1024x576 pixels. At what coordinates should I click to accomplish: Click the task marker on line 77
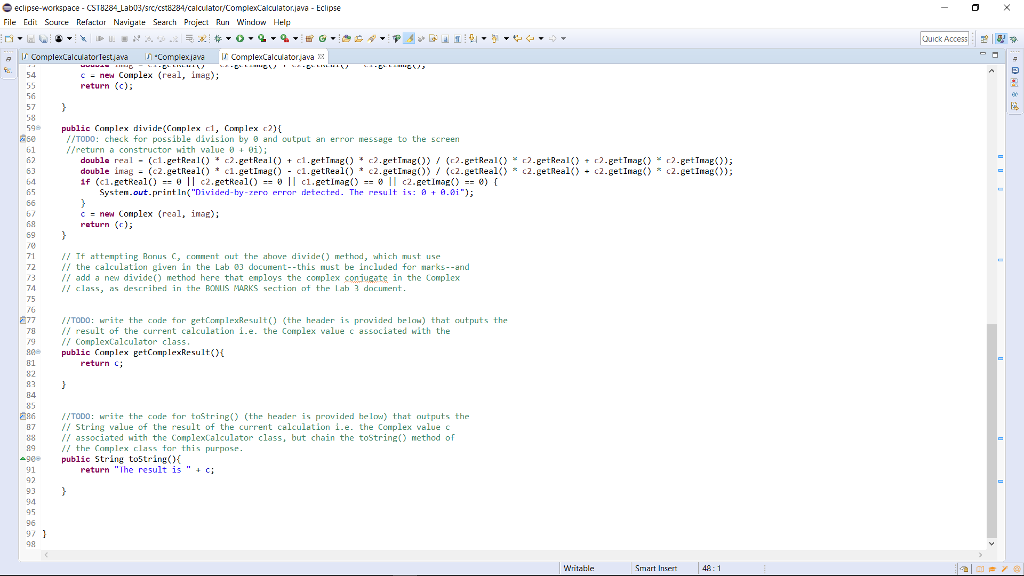23,321
